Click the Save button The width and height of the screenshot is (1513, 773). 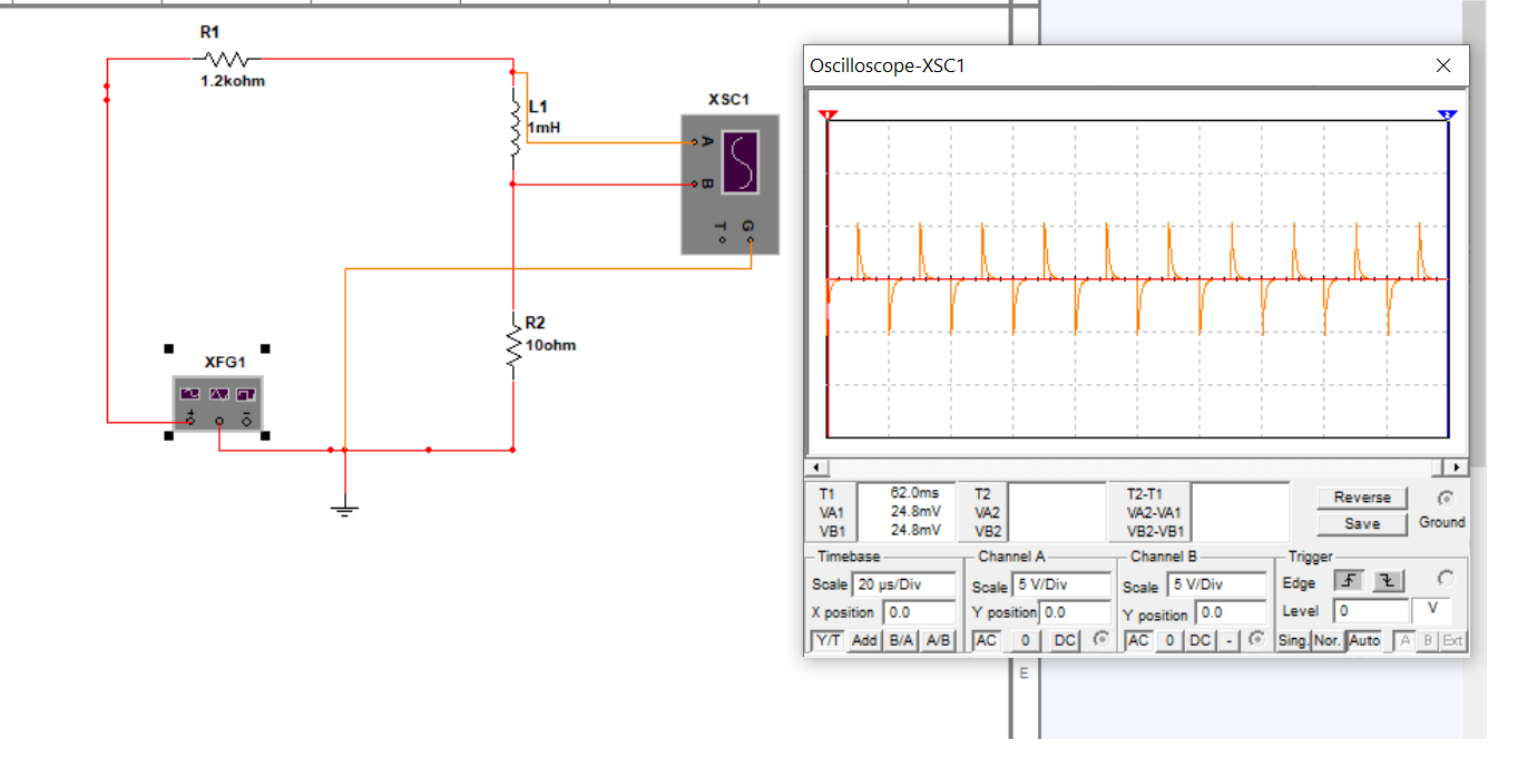click(x=1362, y=524)
